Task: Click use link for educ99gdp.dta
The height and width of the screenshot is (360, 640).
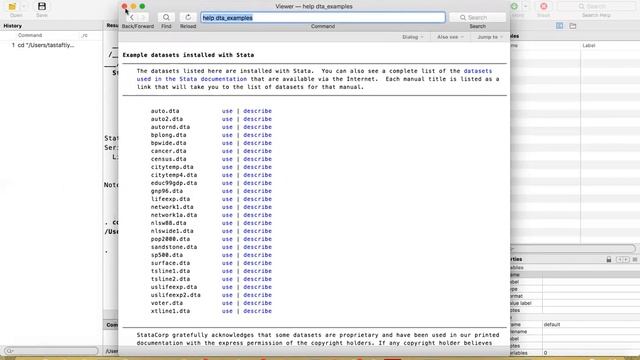Action: click(227, 183)
